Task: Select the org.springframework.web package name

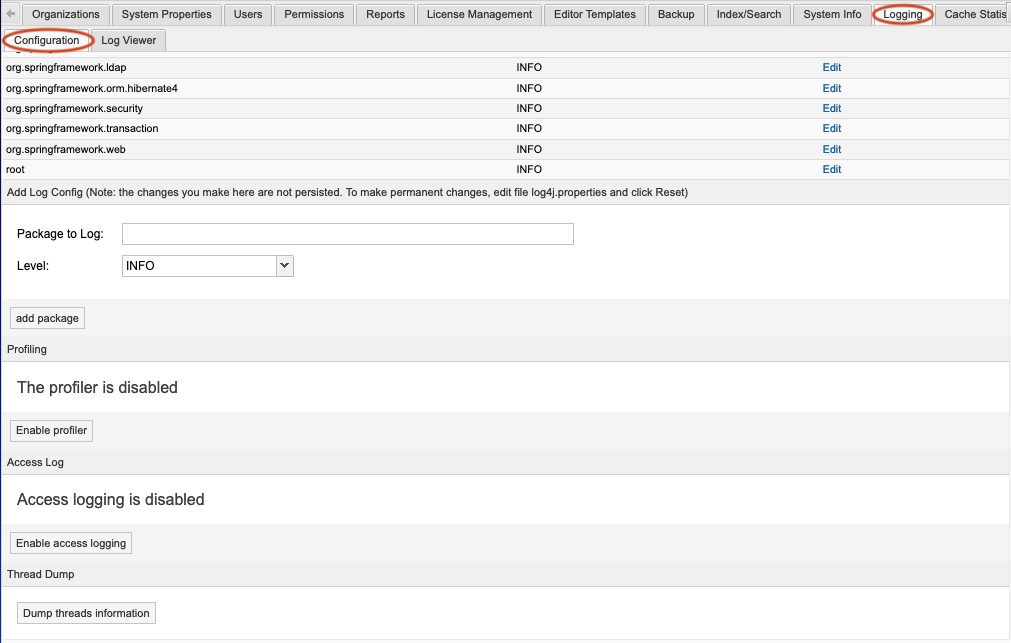Action: [66, 149]
